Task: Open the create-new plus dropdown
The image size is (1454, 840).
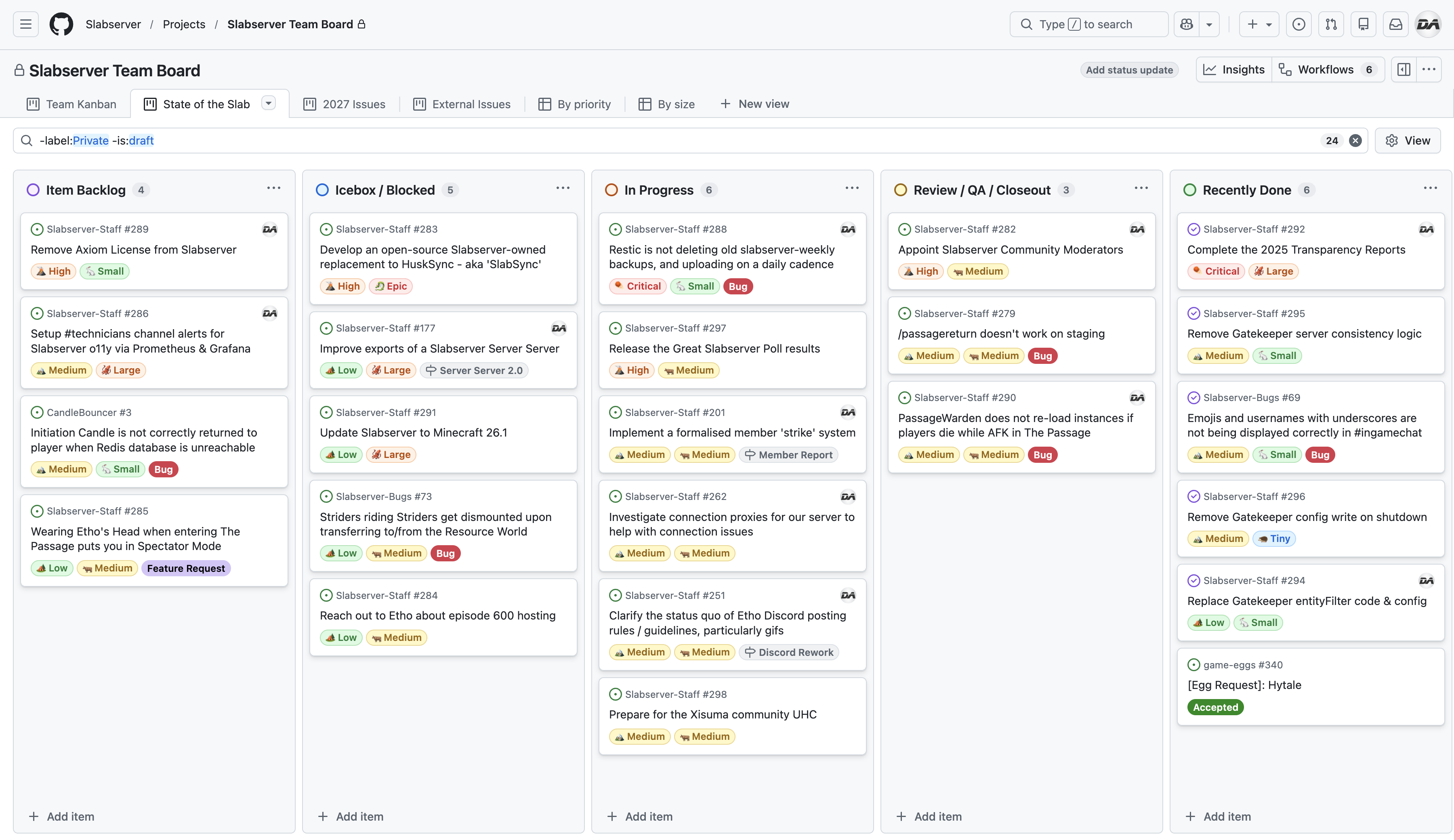Action: [x=1259, y=24]
